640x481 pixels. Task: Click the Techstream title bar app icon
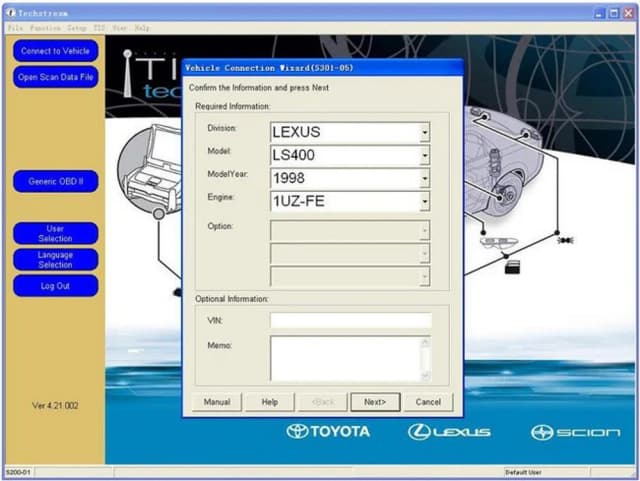pyautogui.click(x=9, y=13)
